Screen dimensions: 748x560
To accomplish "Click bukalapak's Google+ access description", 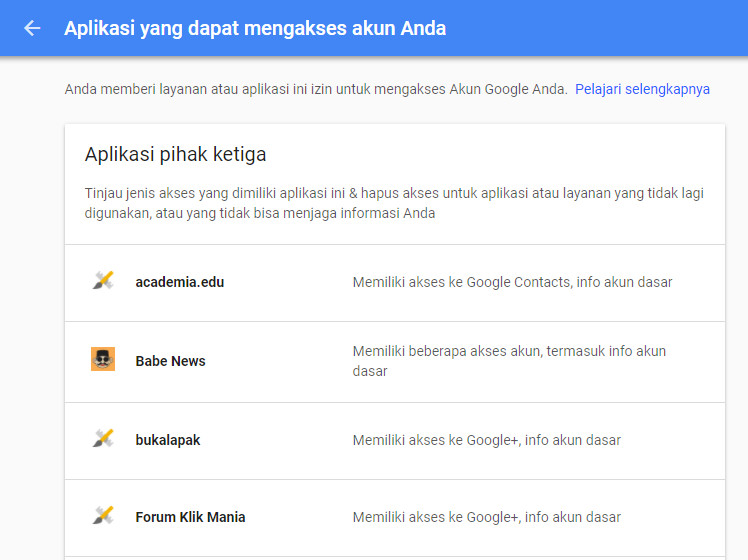I will (x=487, y=440).
